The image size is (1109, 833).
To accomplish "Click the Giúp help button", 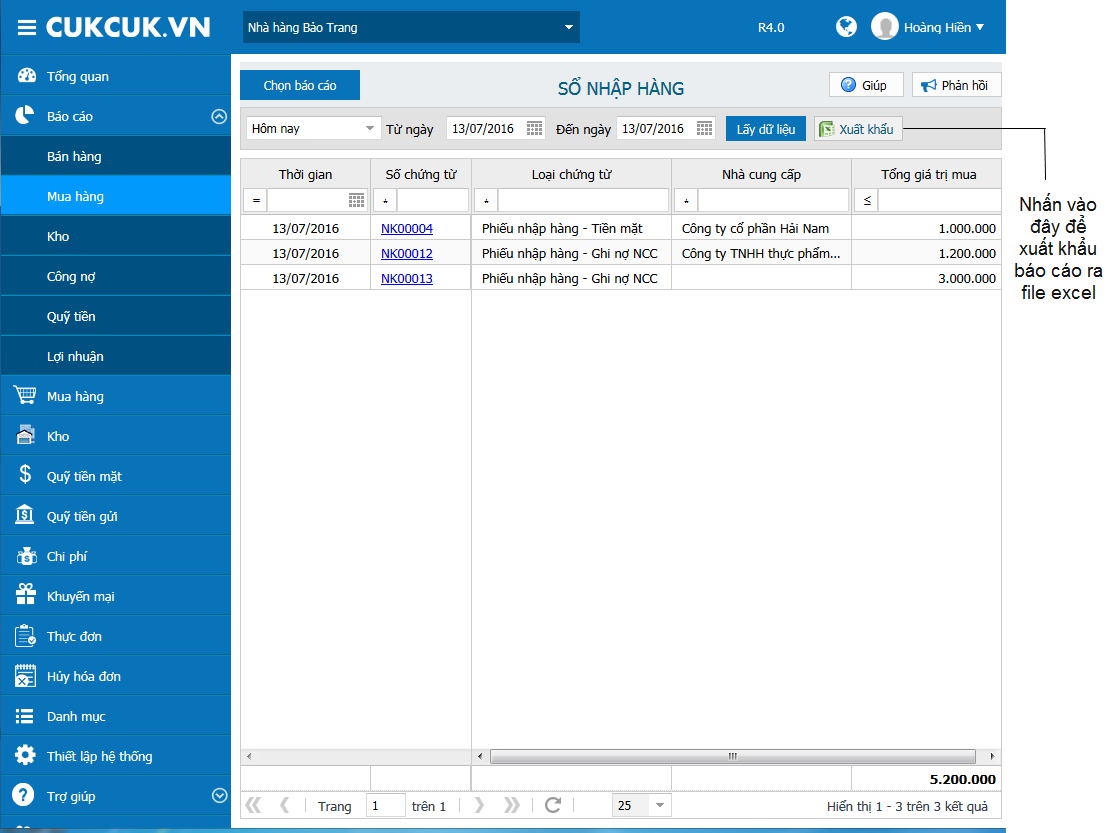I will [866, 85].
